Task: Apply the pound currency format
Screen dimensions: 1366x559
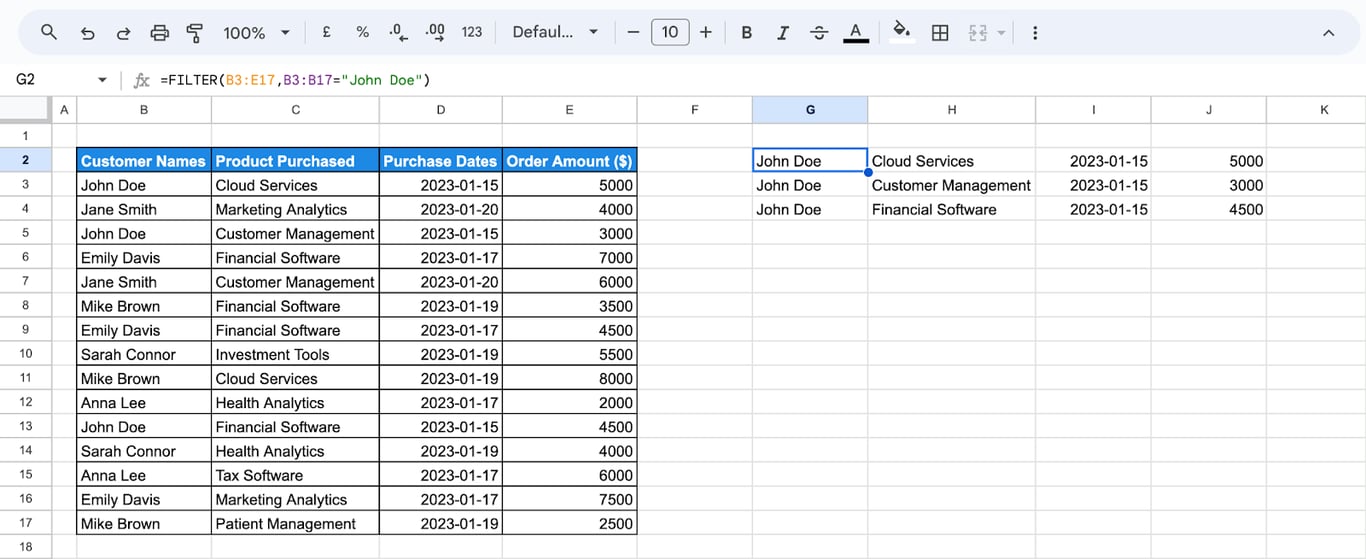Action: pyautogui.click(x=327, y=32)
